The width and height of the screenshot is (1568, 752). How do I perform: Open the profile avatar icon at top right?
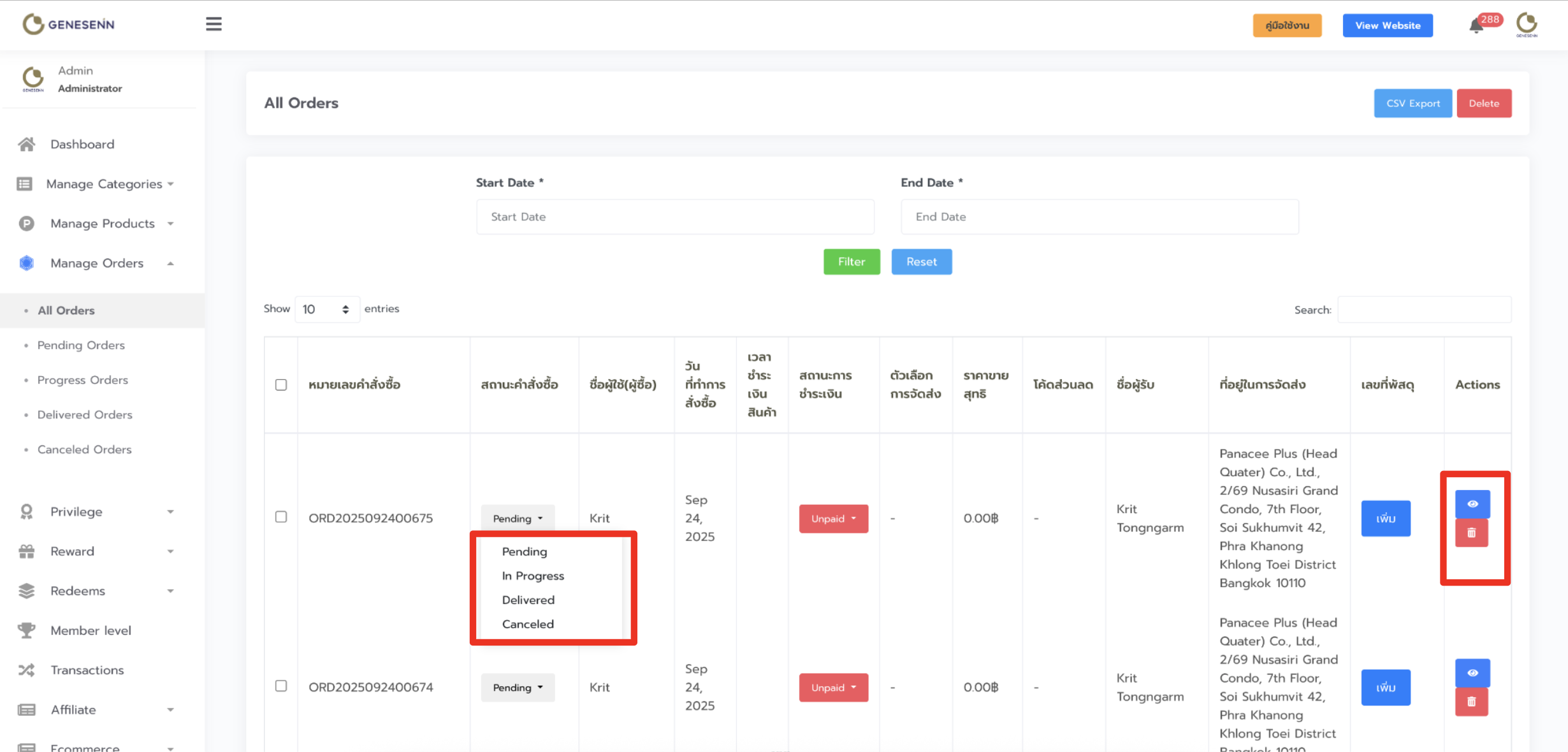click(x=1527, y=24)
